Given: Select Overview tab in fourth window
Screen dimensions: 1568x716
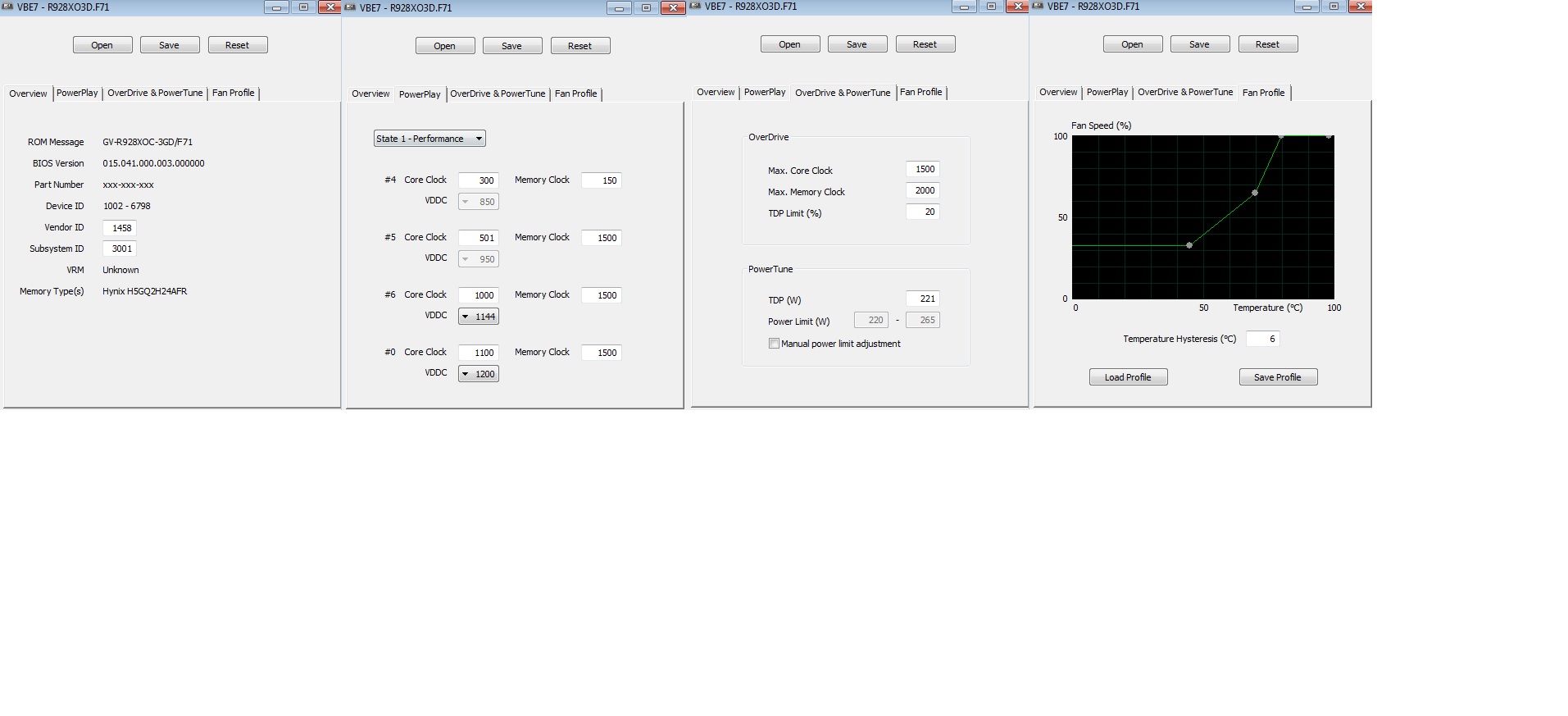Looking at the screenshot, I should [1058, 92].
